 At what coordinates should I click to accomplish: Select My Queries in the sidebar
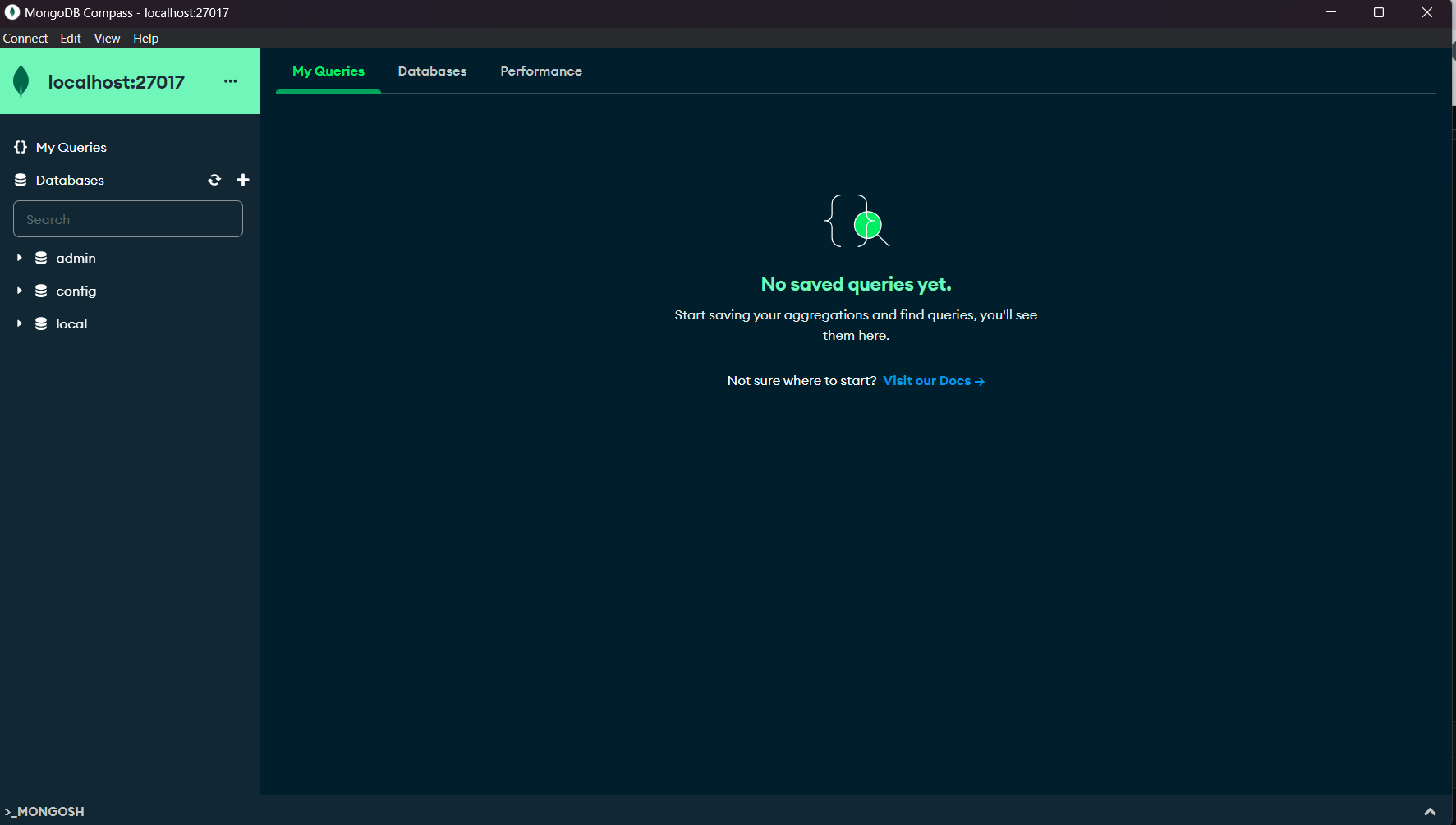pyautogui.click(x=71, y=147)
